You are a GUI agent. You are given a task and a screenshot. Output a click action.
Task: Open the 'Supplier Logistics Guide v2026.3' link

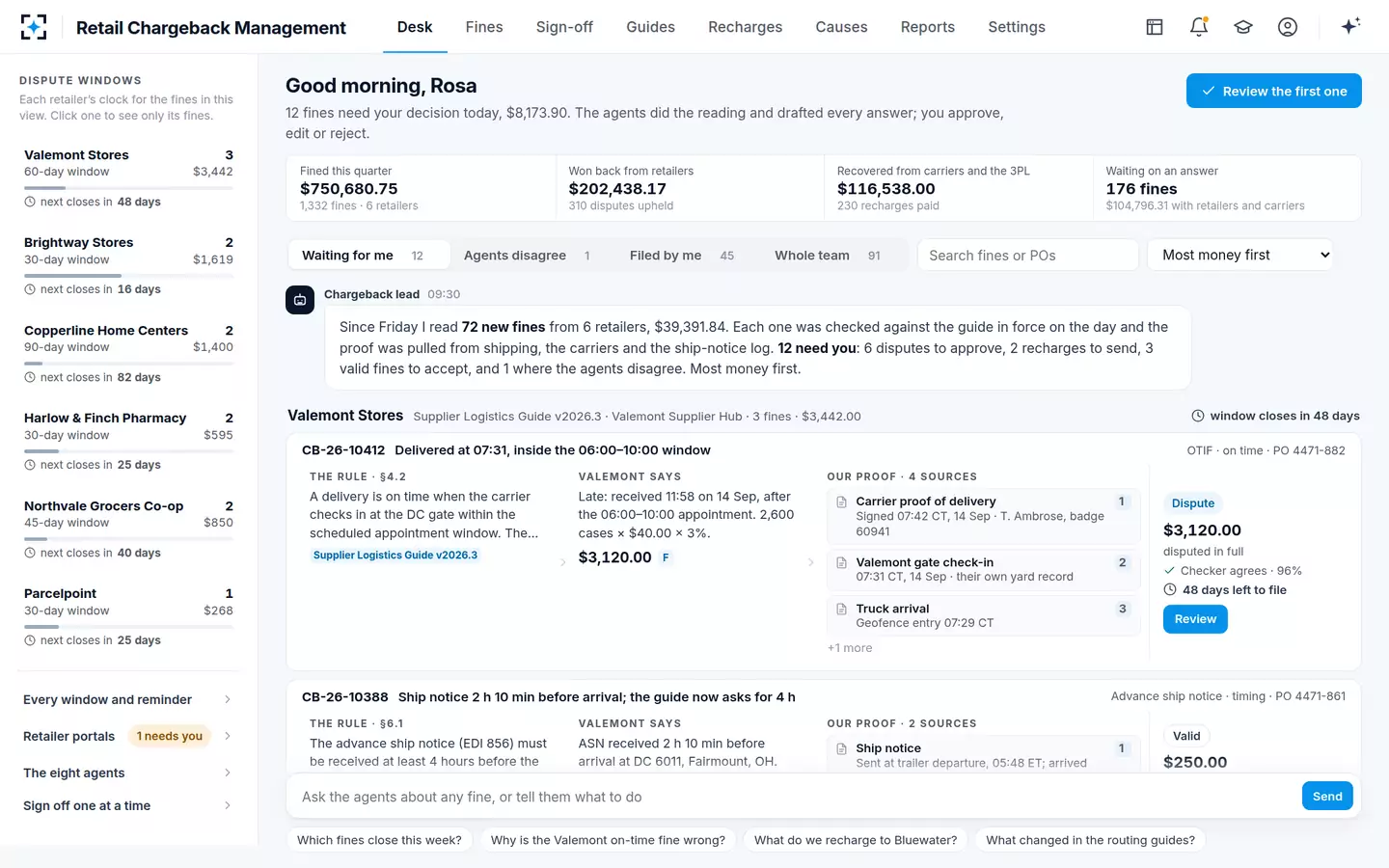[395, 556]
